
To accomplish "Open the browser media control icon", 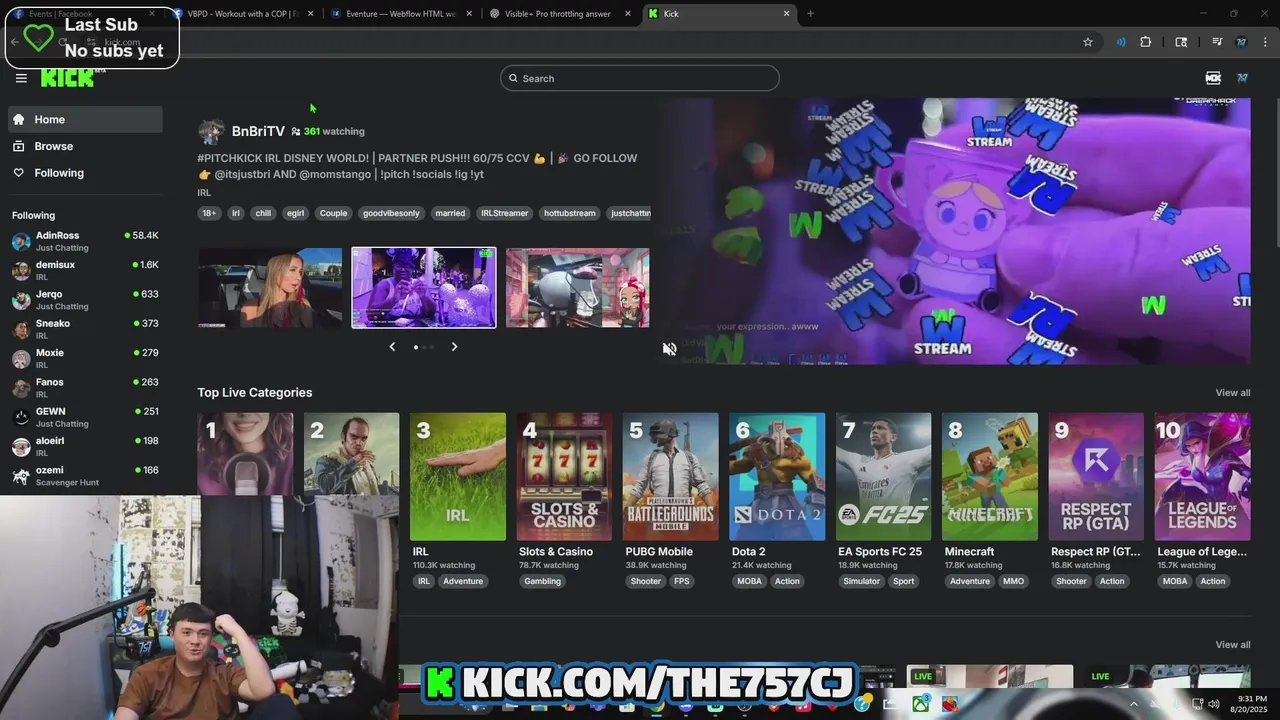I will click(1217, 42).
